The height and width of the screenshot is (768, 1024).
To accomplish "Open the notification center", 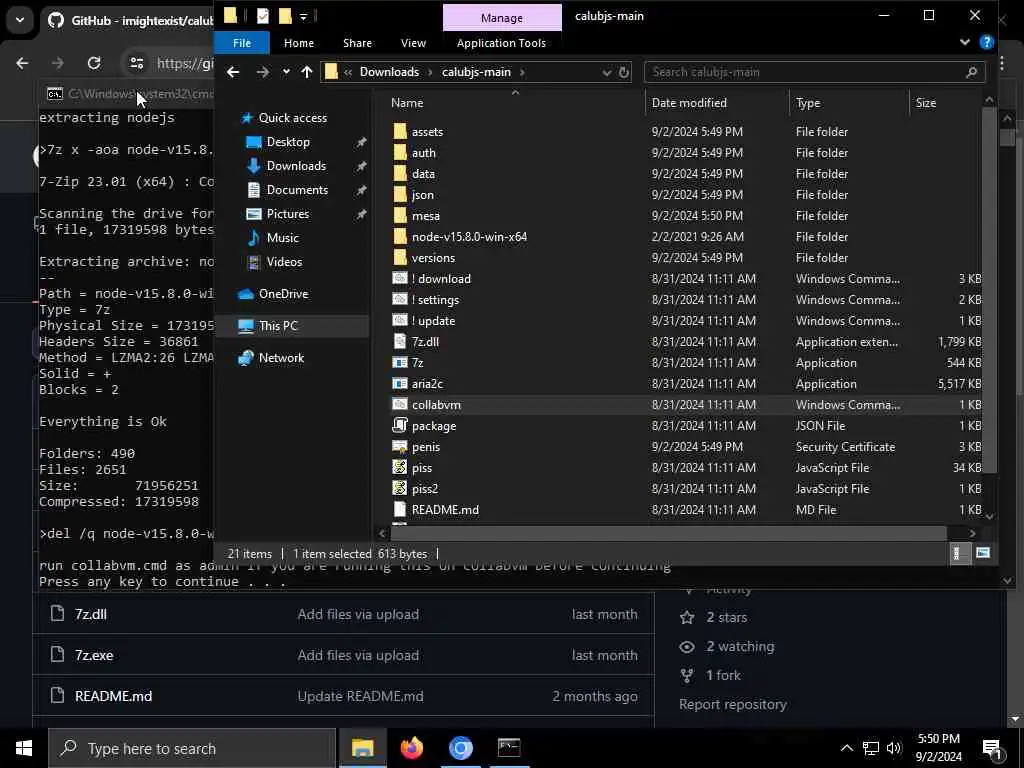I will [993, 748].
